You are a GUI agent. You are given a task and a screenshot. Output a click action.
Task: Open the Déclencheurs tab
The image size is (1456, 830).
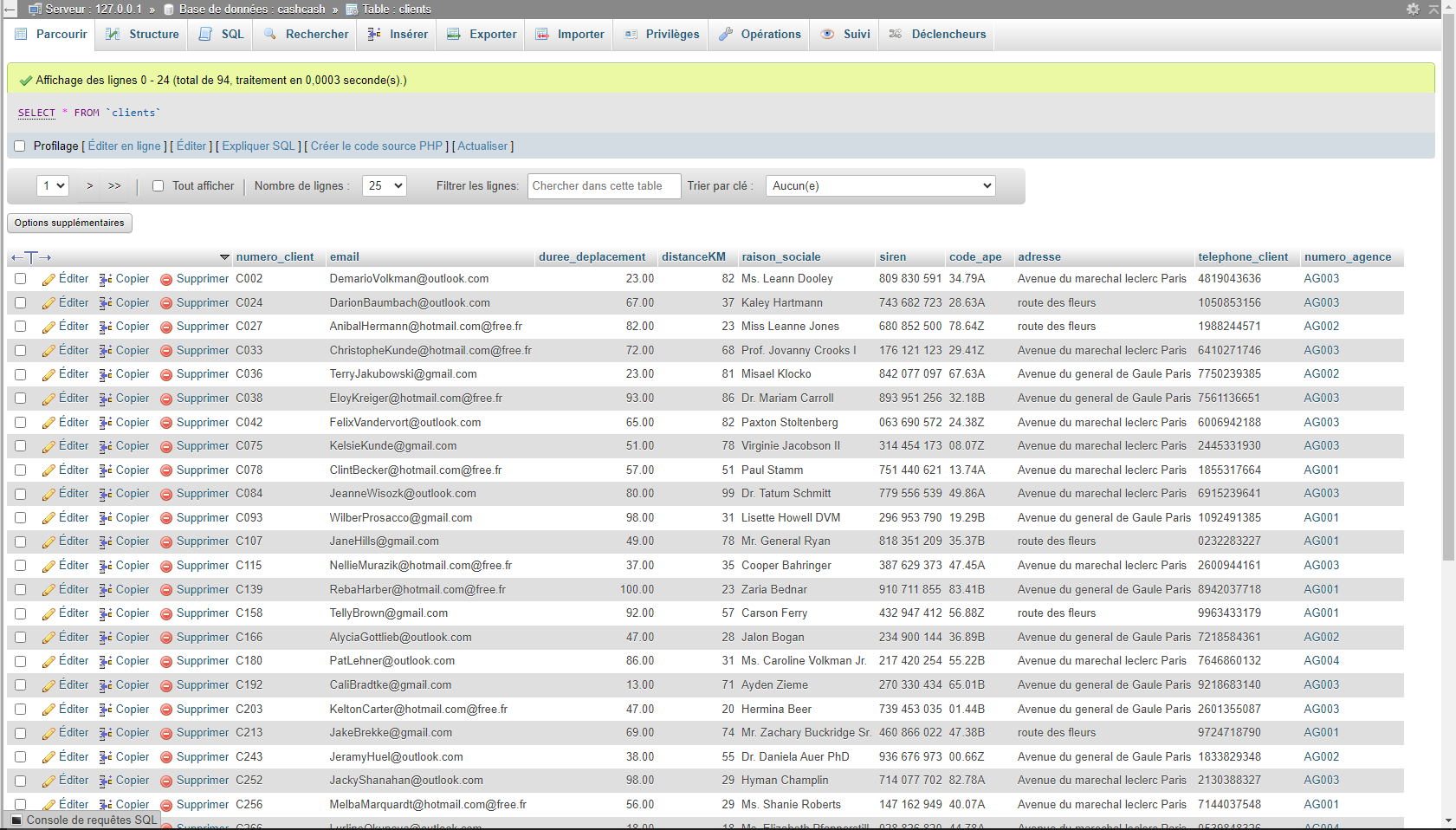(937, 34)
